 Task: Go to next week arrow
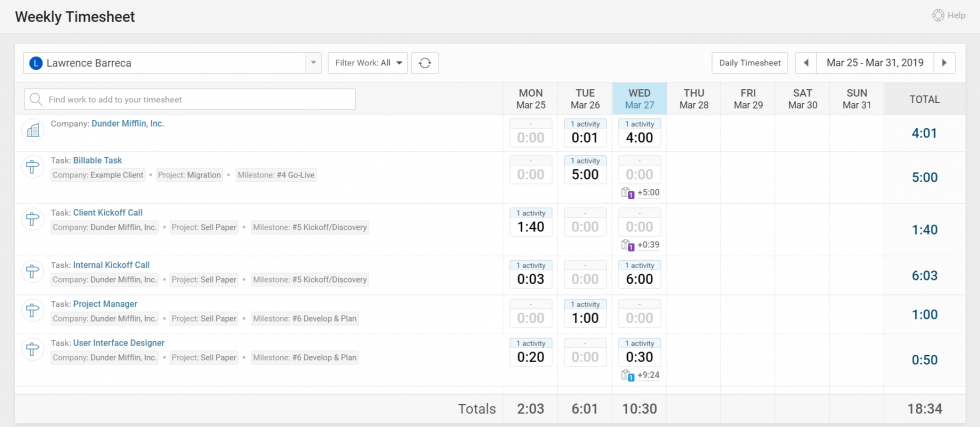[944, 63]
